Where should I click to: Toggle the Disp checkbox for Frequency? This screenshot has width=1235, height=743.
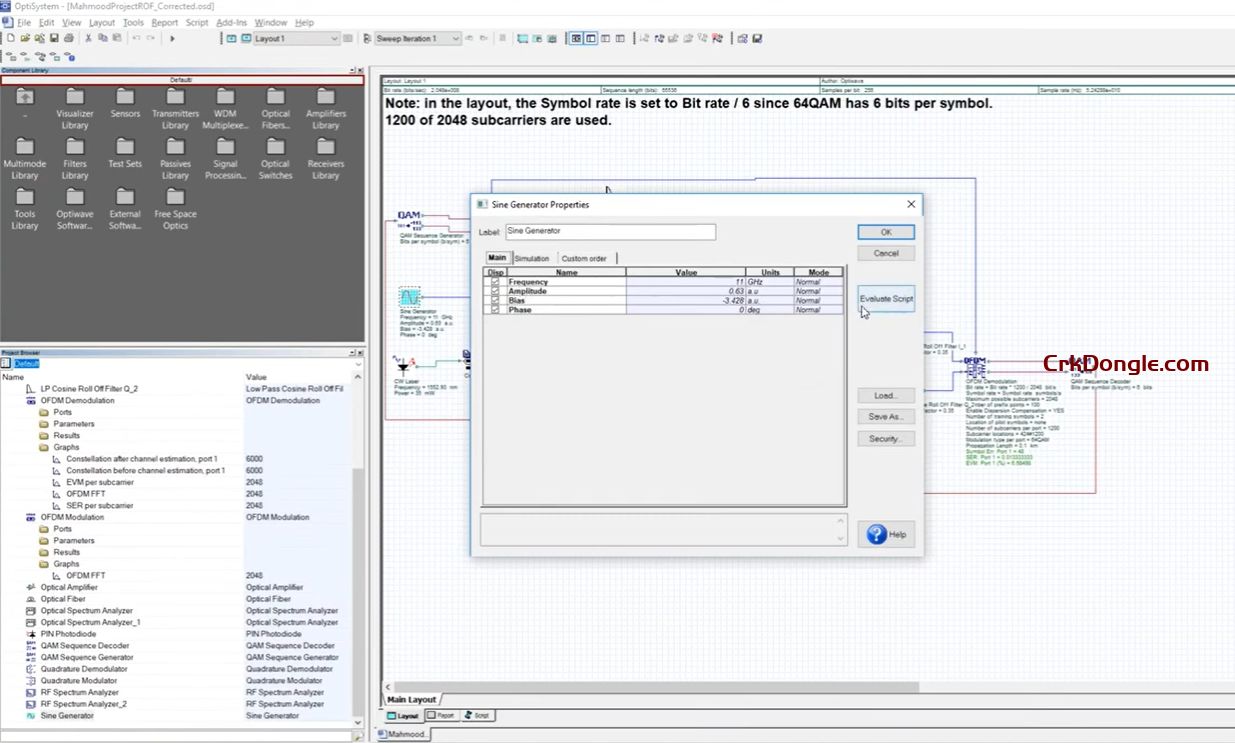tap(495, 282)
